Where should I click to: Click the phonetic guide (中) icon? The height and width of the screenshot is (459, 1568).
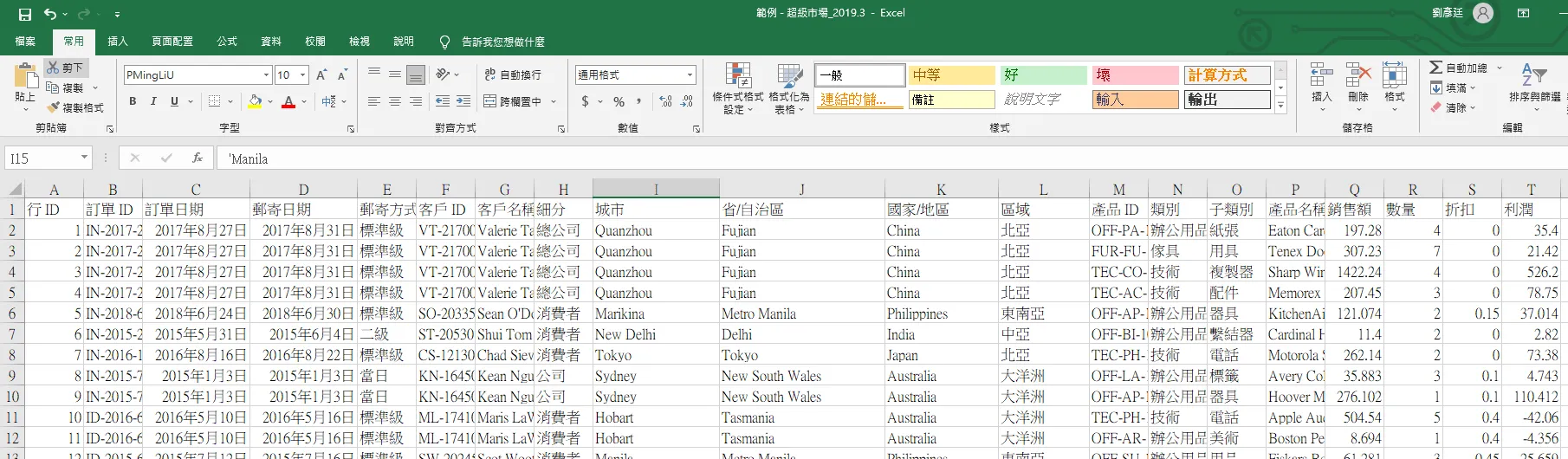click(329, 101)
